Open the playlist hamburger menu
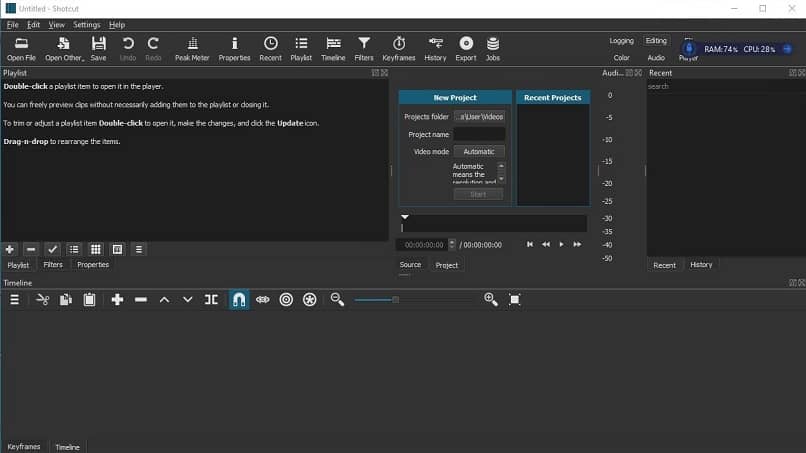806x453 pixels. pos(139,249)
